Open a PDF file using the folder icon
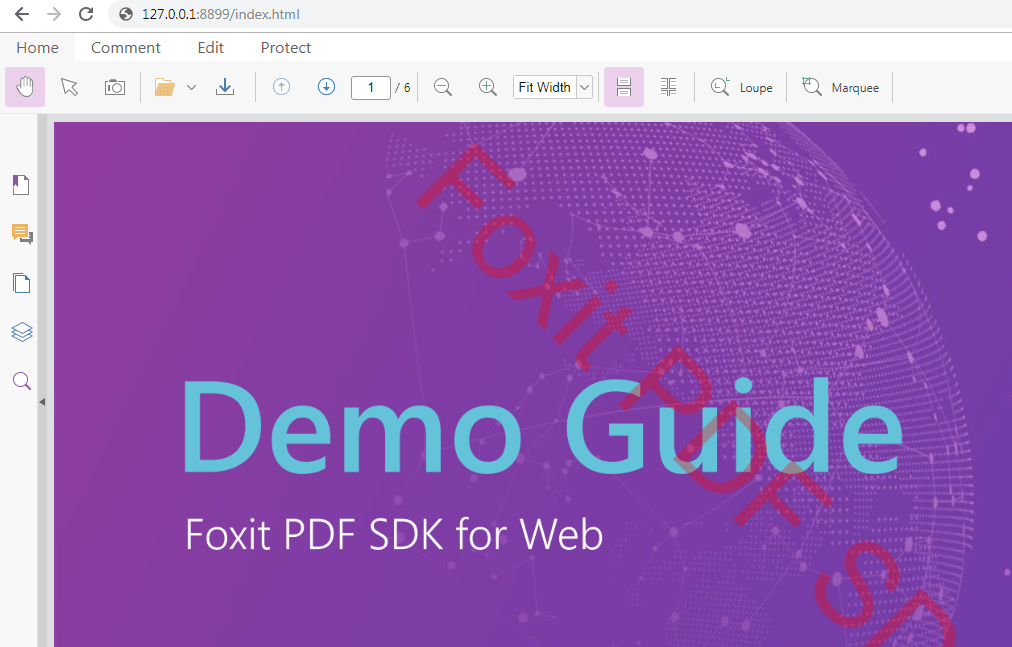Screen dimensions: 1012x647 [164, 86]
